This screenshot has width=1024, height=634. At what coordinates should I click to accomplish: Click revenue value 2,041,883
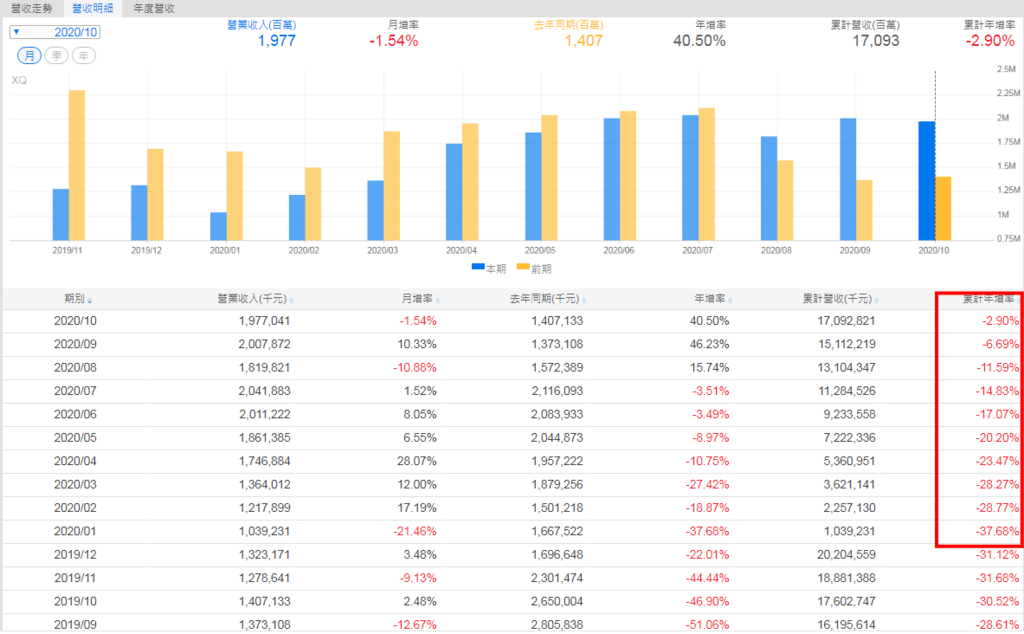click(264, 391)
